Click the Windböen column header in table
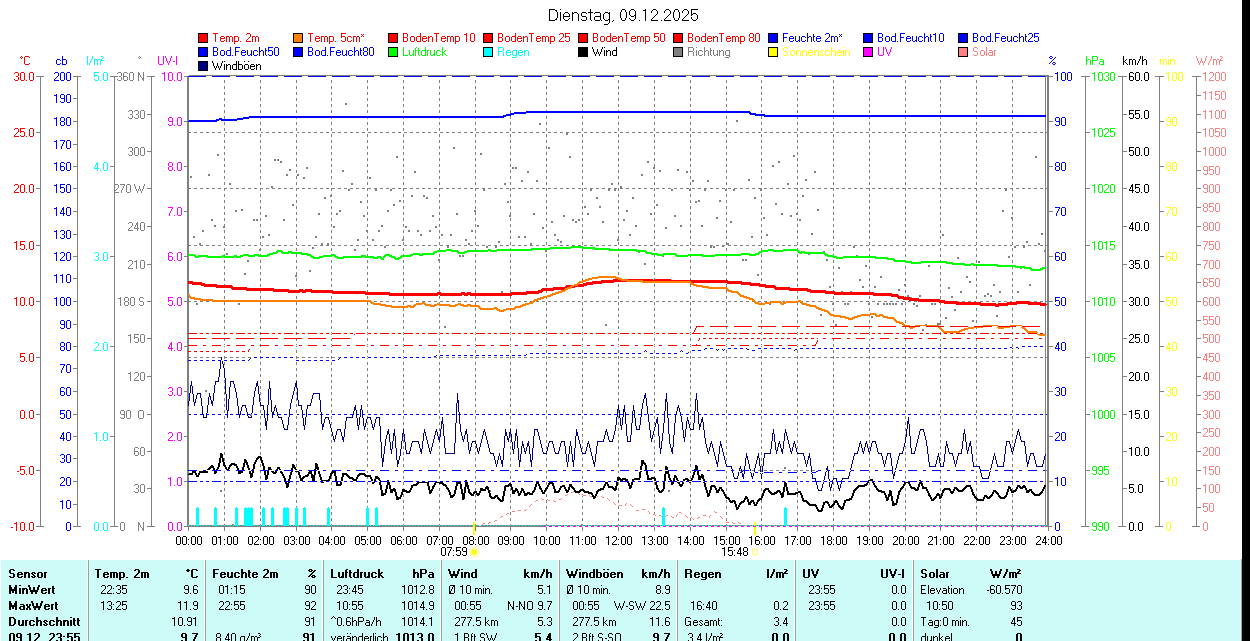This screenshot has height=641, width=1250. pyautogui.click(x=595, y=574)
